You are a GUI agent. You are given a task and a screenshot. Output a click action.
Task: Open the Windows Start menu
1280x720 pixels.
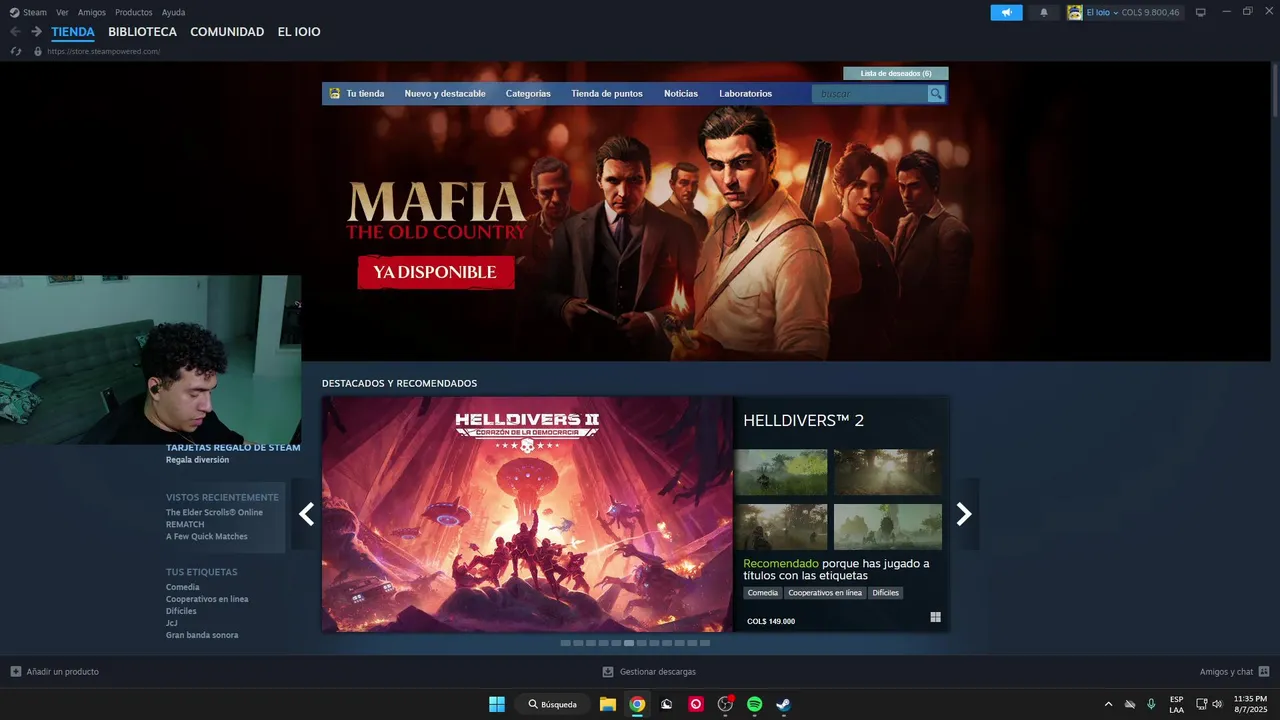(x=497, y=704)
